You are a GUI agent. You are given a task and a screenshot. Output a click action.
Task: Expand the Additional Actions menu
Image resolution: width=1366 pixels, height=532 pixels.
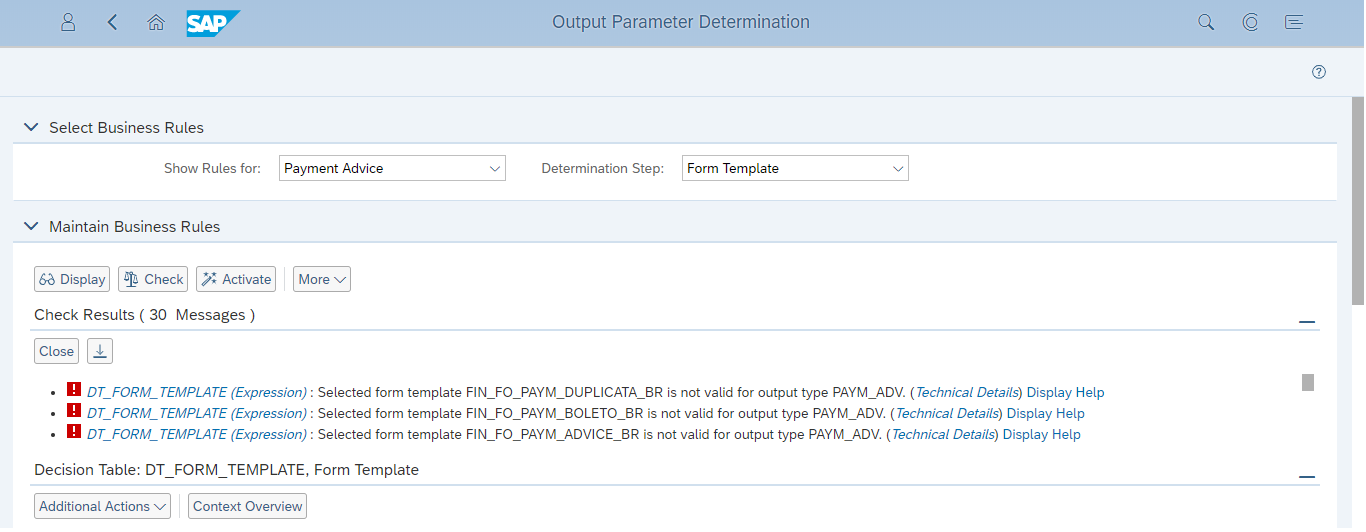point(102,506)
